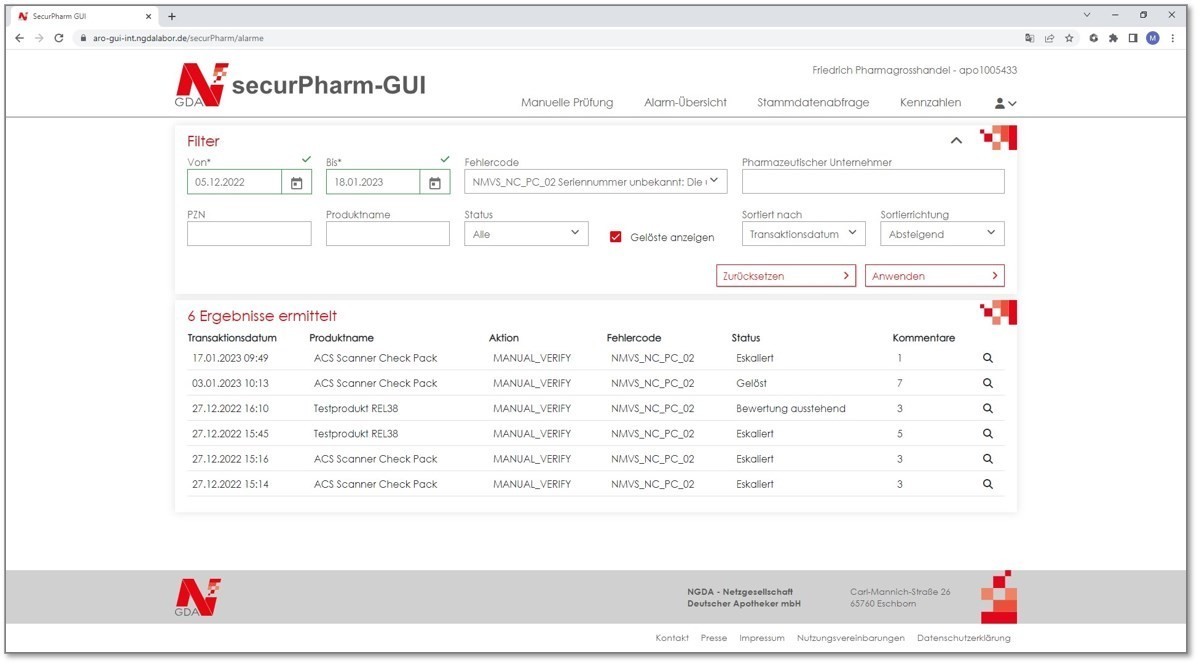Click the Pharmazeutischer Unternehmer input field

point(872,181)
